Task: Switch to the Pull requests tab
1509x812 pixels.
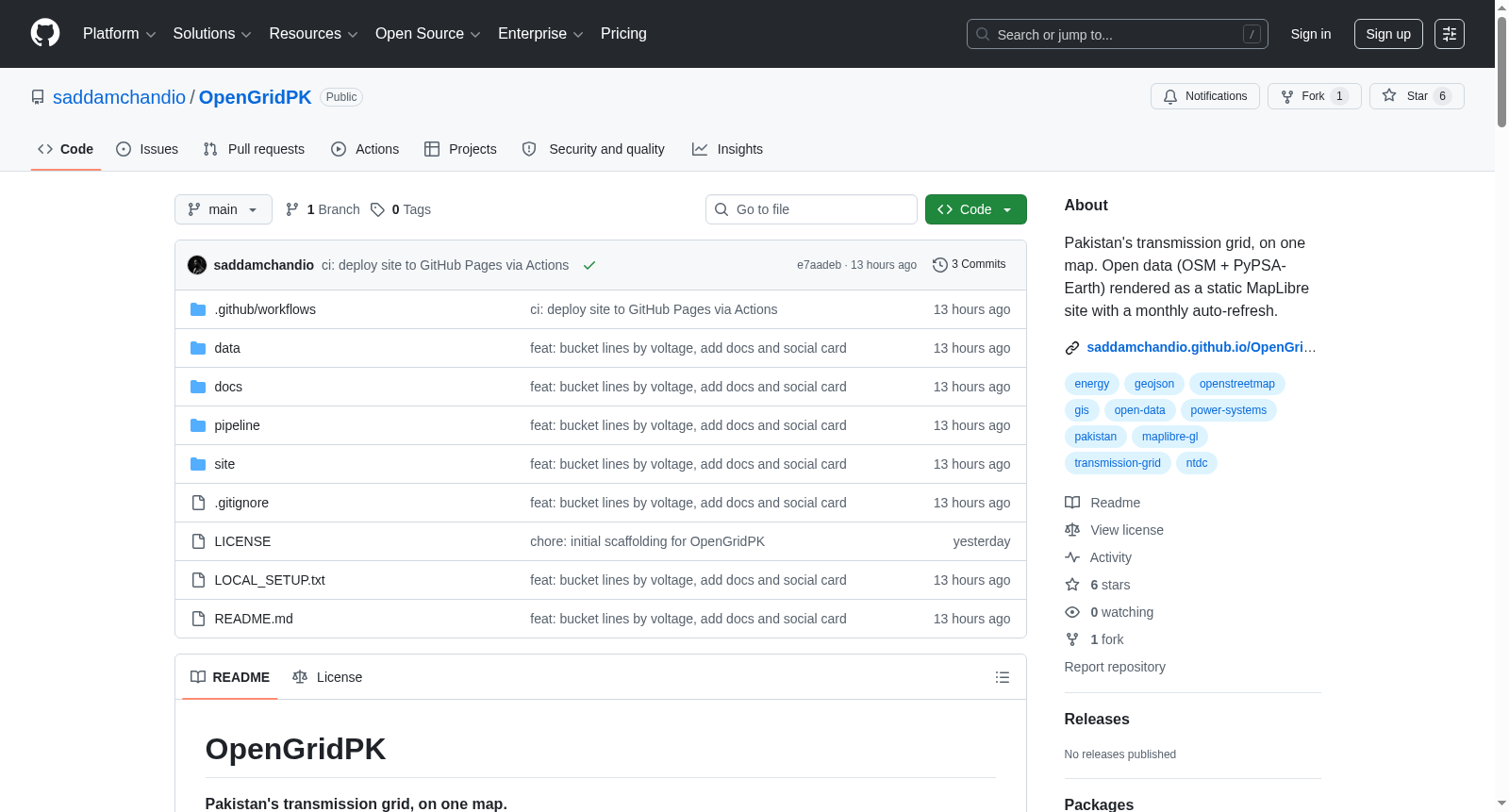Action: (254, 149)
